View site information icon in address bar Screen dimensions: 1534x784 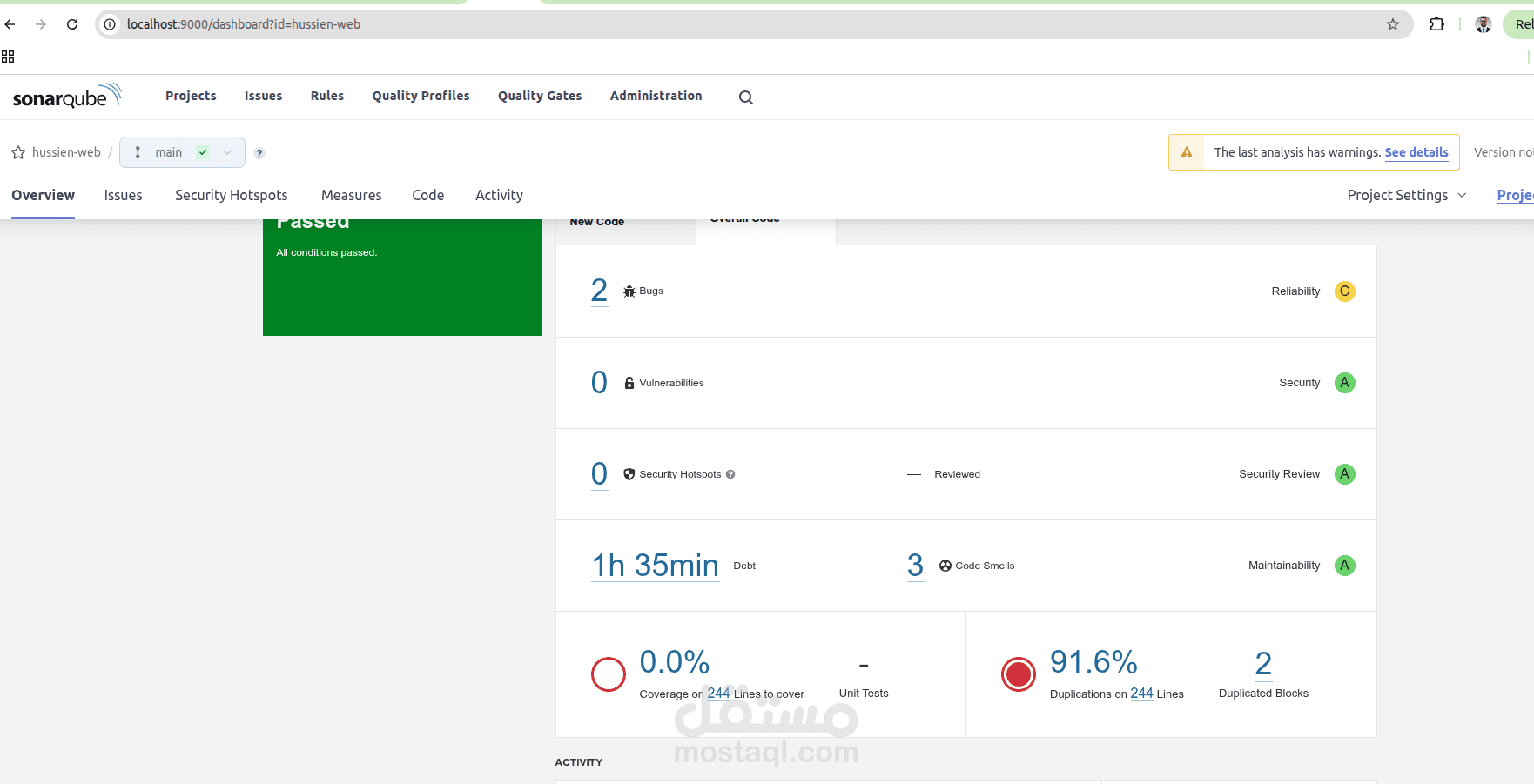(x=110, y=24)
